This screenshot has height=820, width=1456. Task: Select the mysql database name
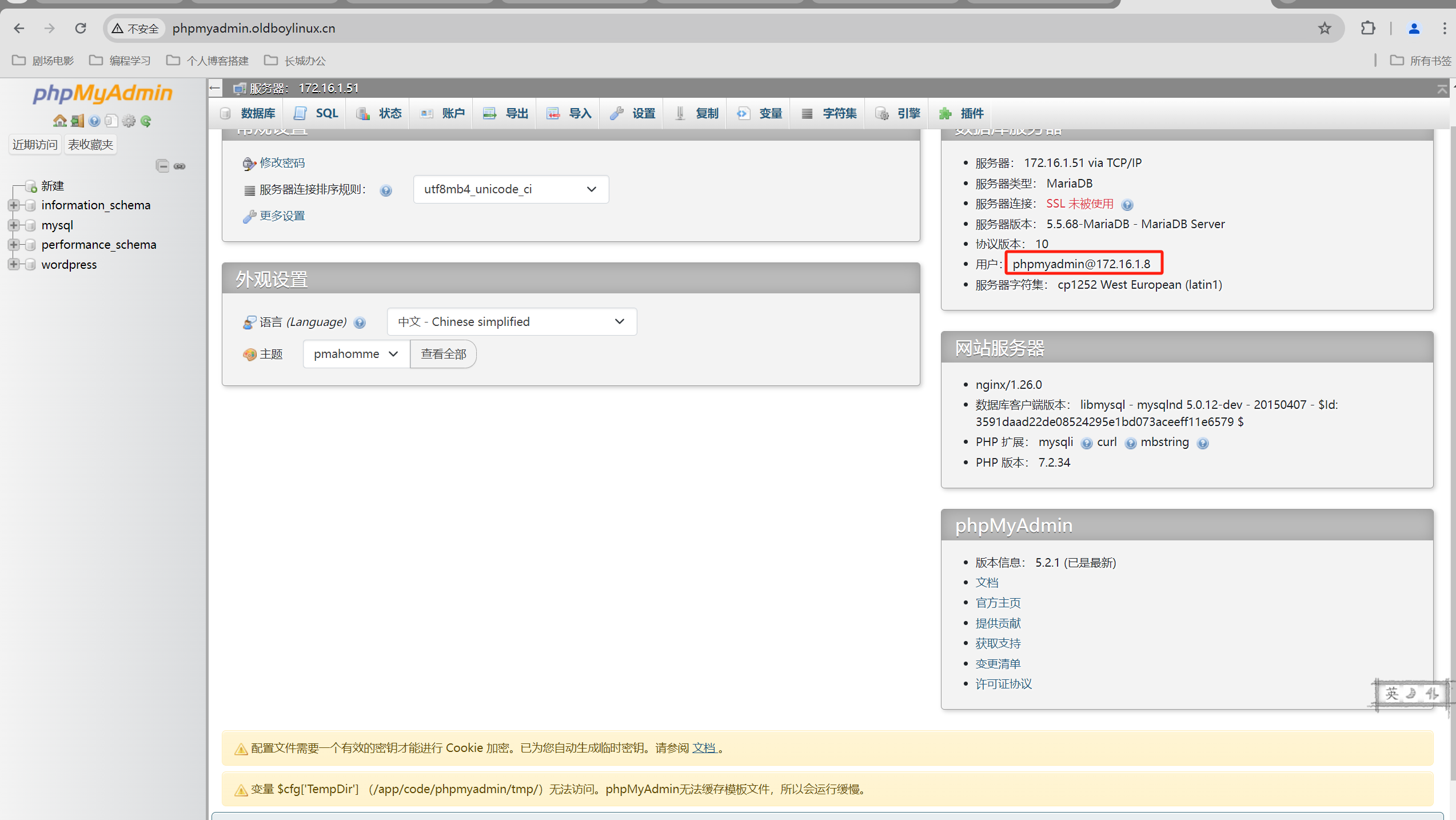point(57,225)
